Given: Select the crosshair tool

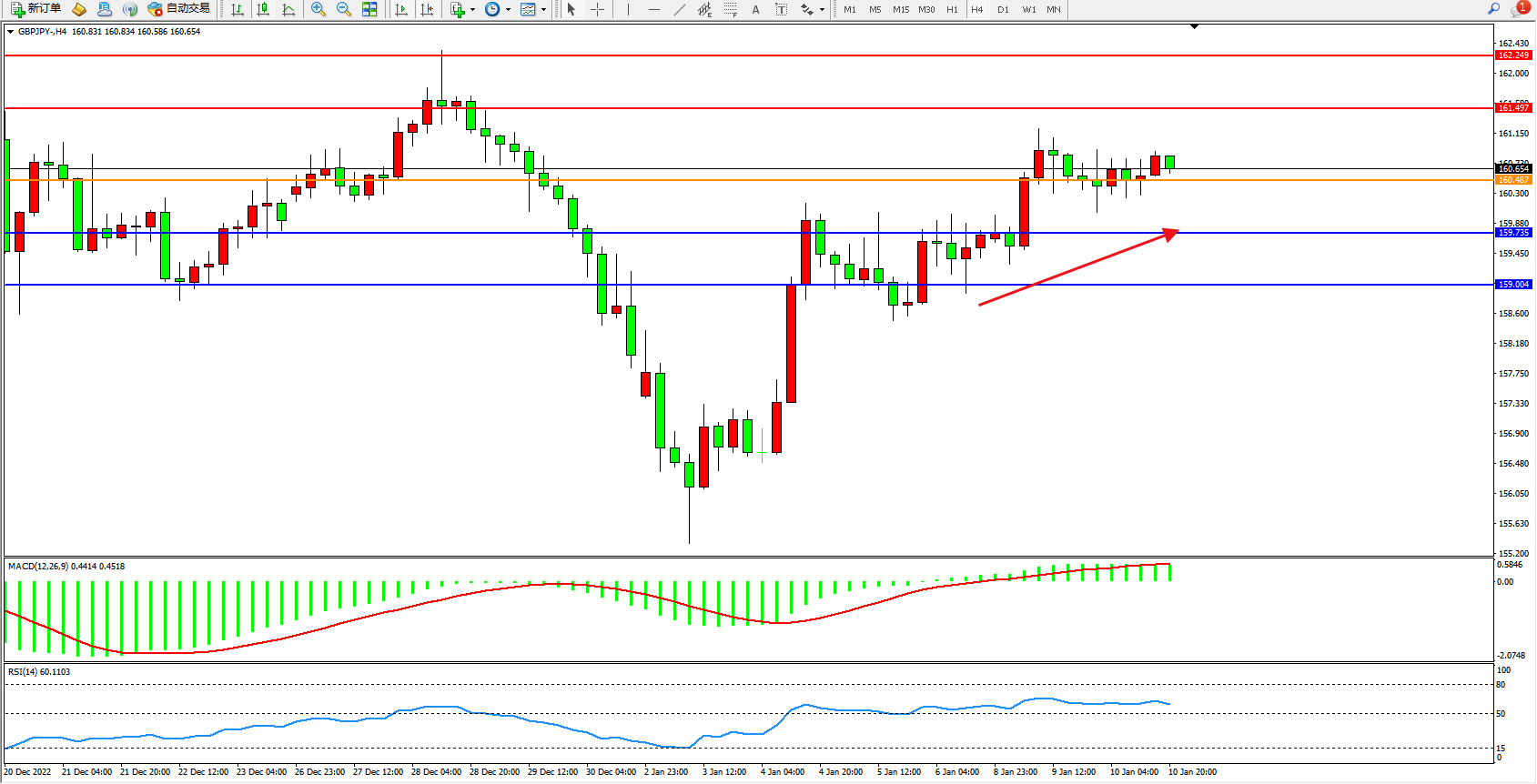Looking at the screenshot, I should pyautogui.click(x=597, y=9).
